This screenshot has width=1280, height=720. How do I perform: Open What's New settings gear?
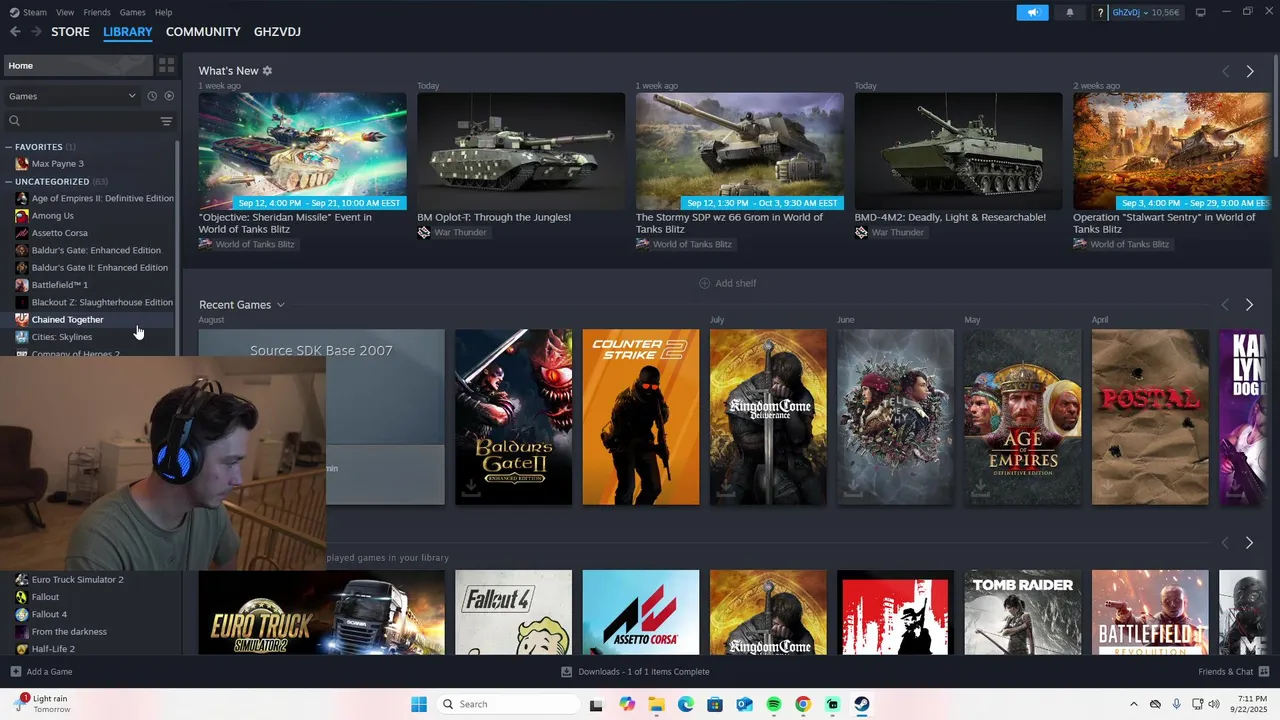[267, 71]
